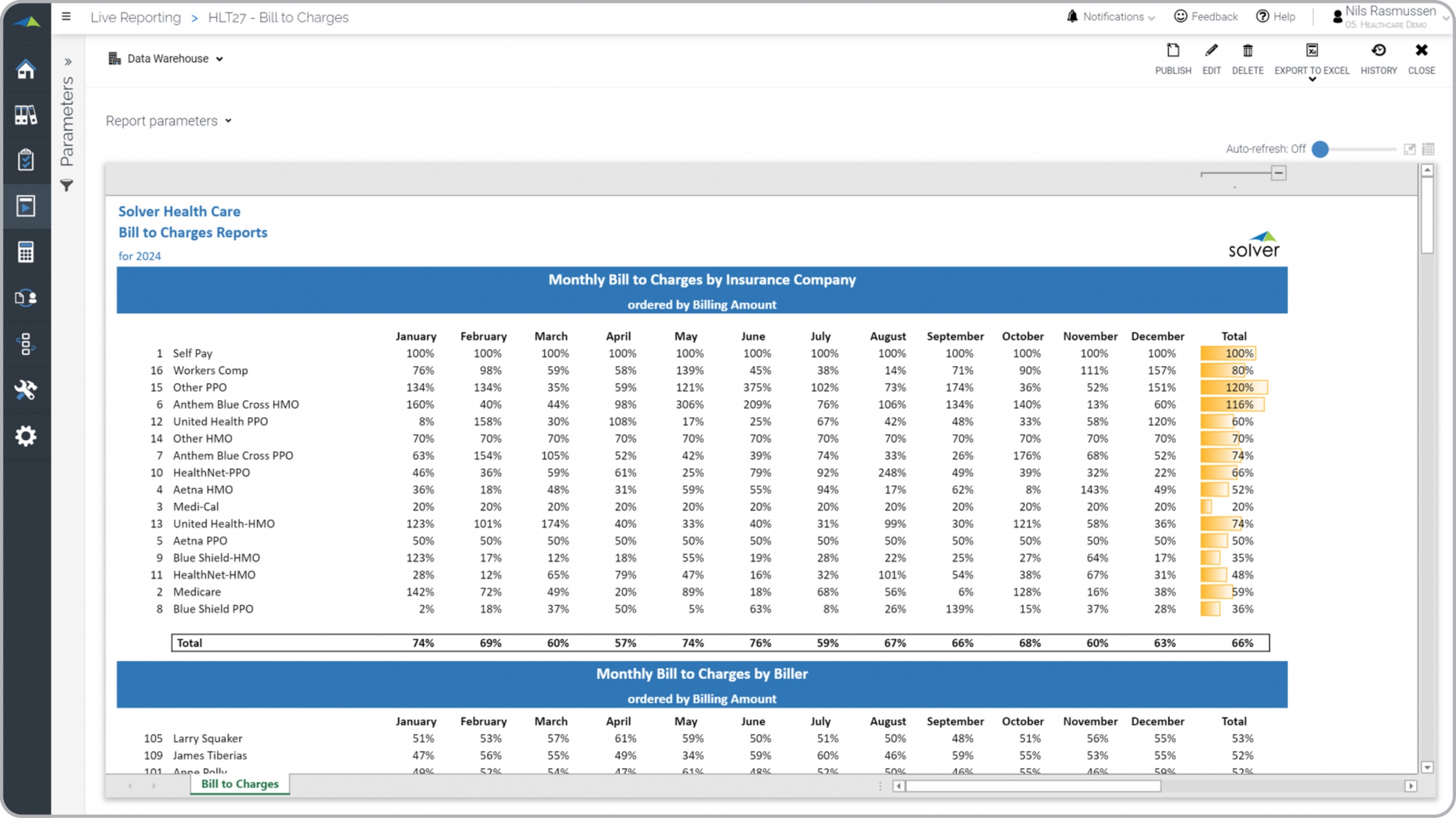Viewport: 1456px width, 818px height.
Task: Expand the Parameters panel chevrons
Action: coord(68,61)
